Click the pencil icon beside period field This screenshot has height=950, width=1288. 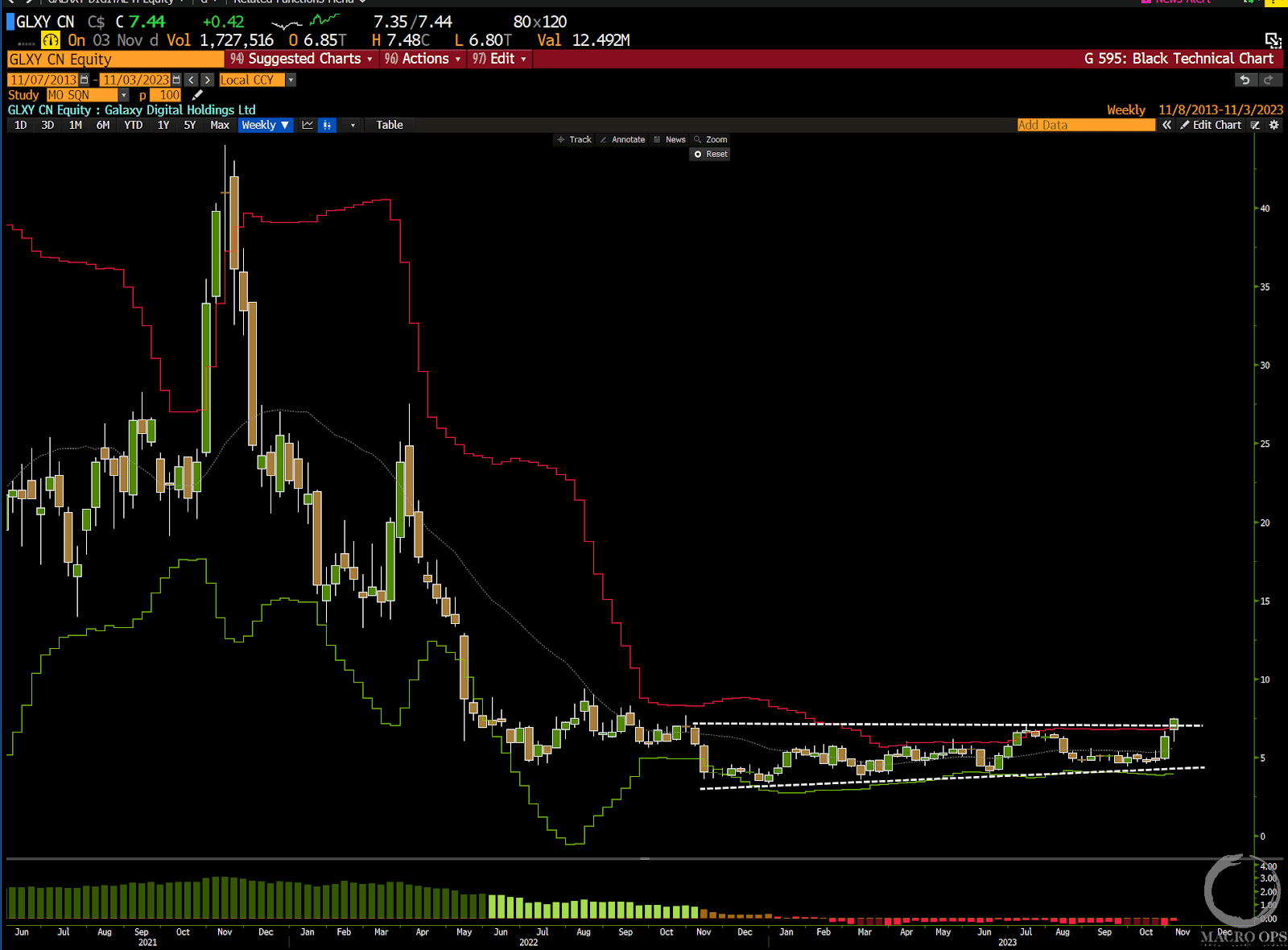coord(197,95)
